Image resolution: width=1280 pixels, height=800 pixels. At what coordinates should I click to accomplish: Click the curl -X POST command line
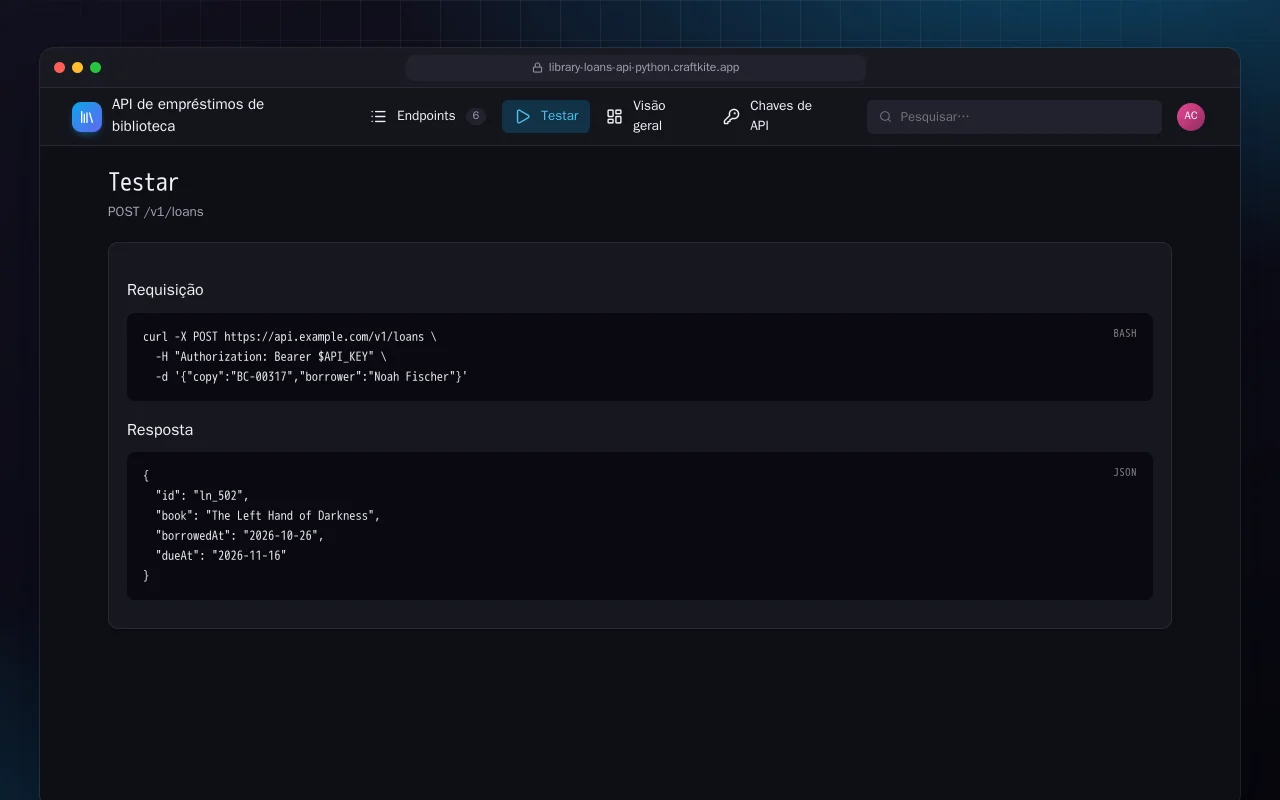point(290,337)
